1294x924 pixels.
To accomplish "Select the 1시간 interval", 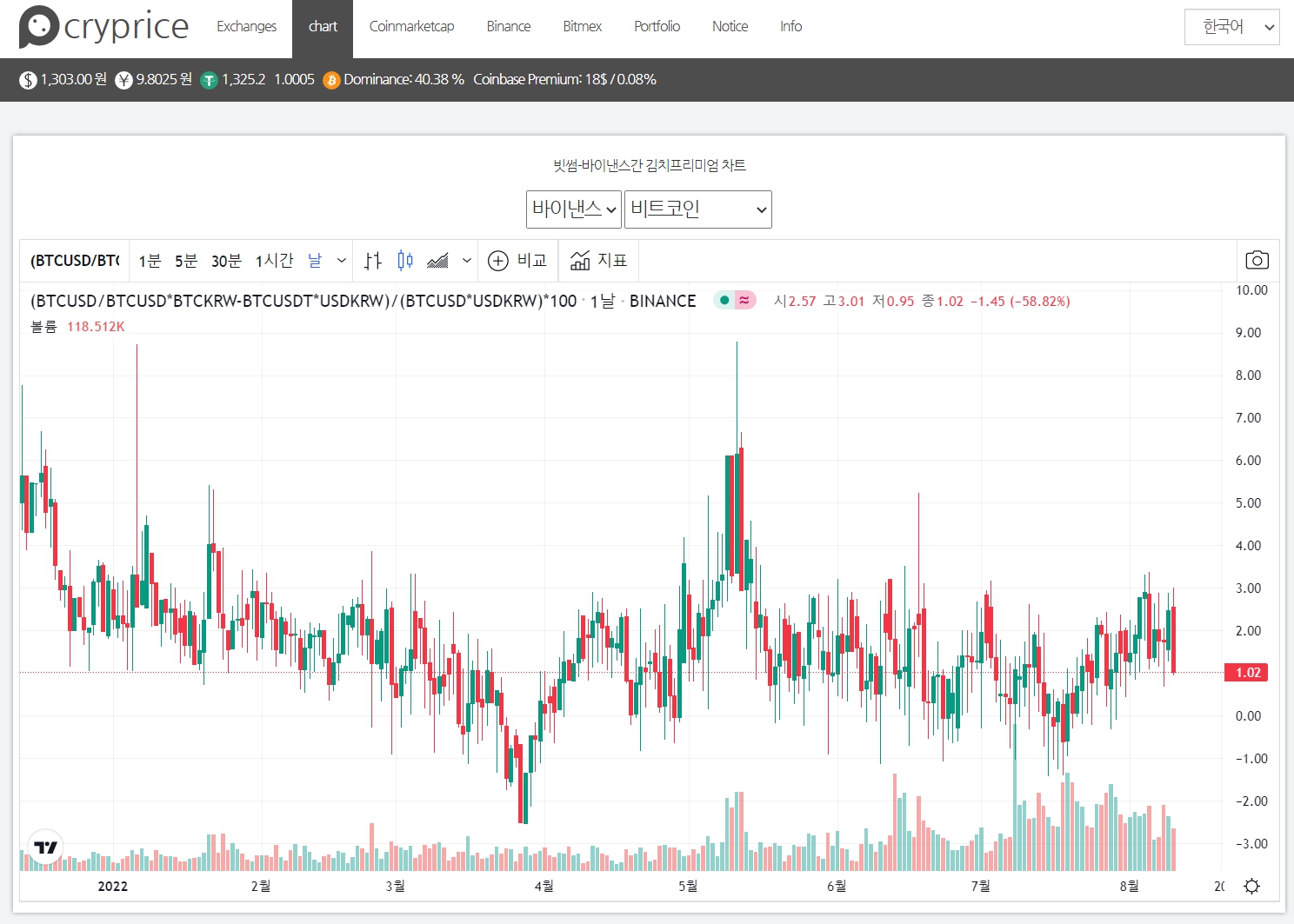I will tap(274, 261).
